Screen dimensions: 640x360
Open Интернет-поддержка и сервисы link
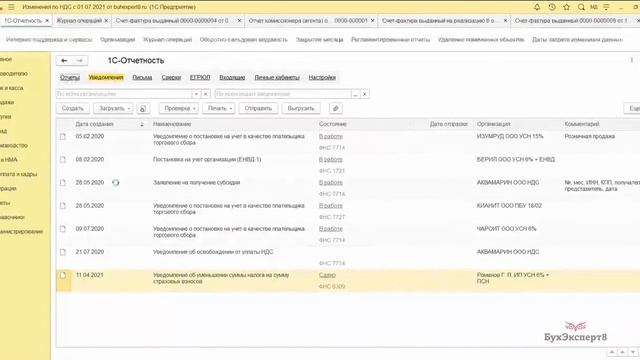click(x=49, y=40)
